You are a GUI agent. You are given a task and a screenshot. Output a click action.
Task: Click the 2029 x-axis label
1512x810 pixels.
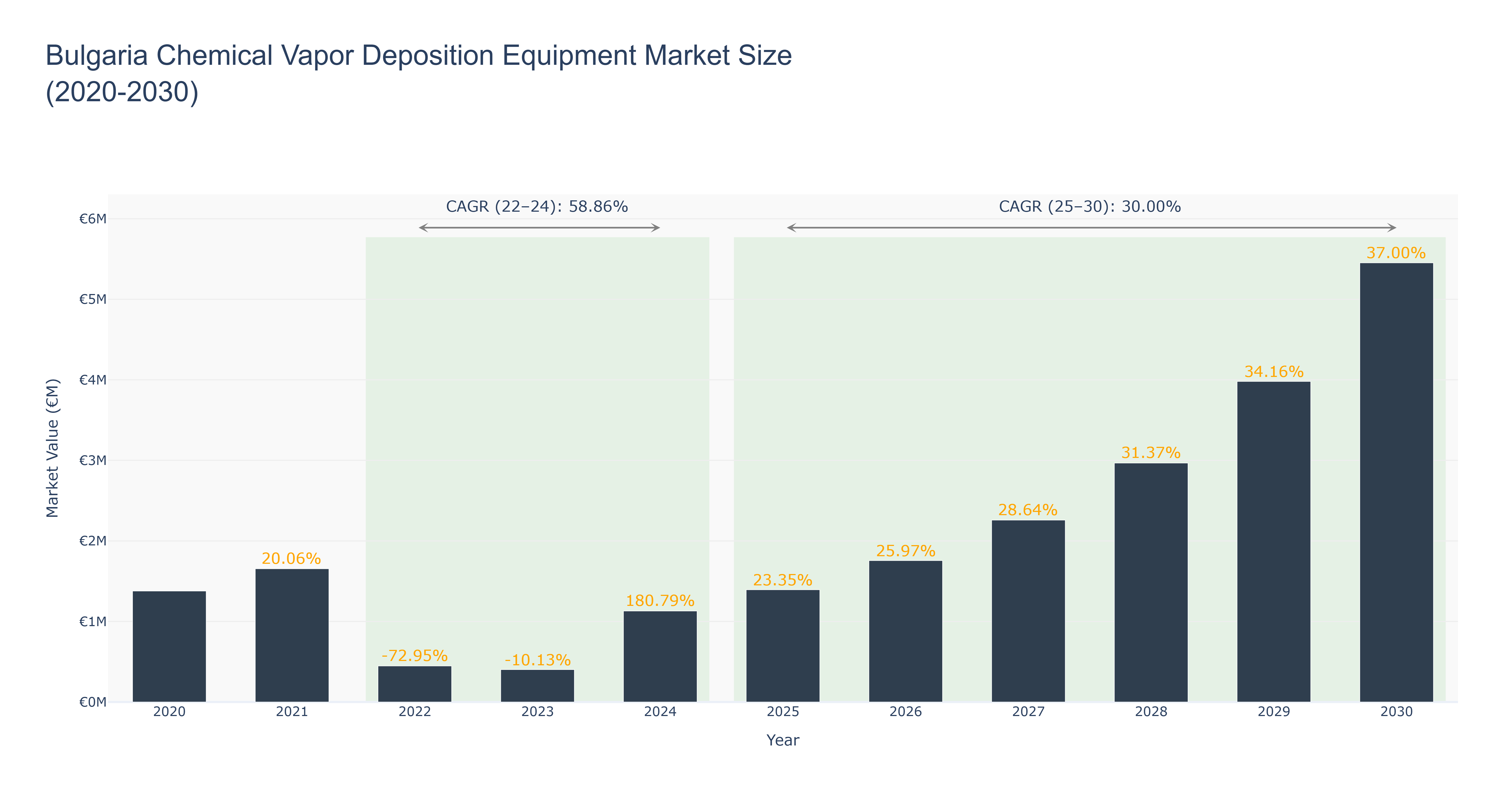click(x=1273, y=712)
